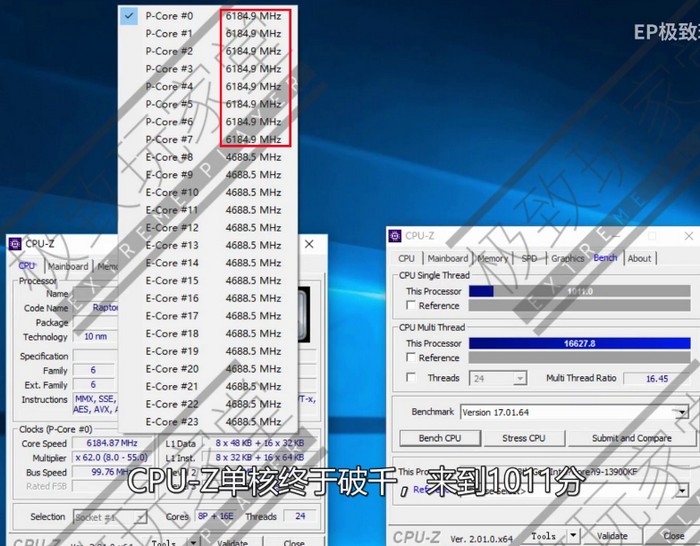This screenshot has height=546, width=700.
Task: Tick the Threads checkbox
Action: coord(411,378)
